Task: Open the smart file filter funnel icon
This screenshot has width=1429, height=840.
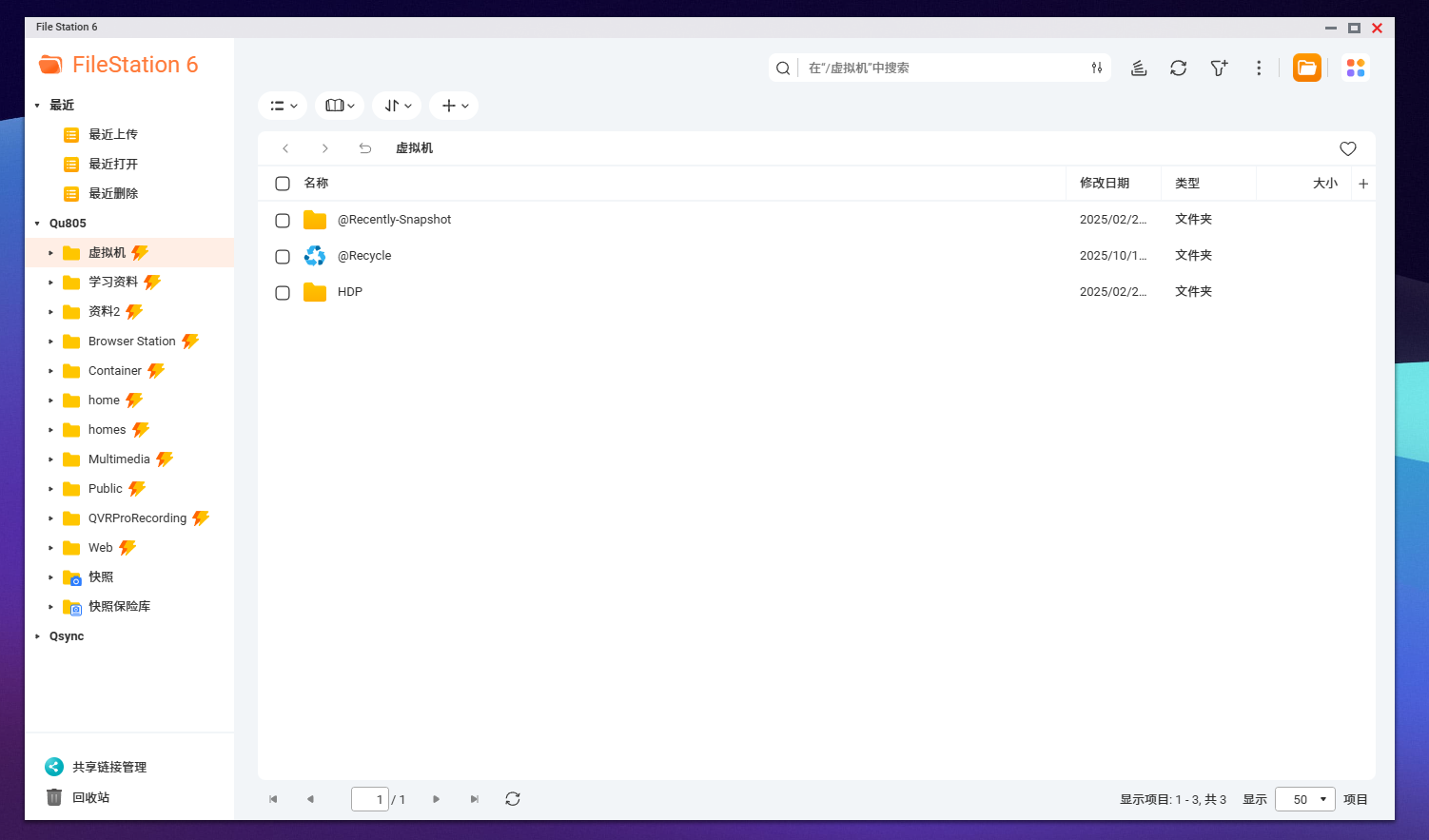Action: click(x=1219, y=68)
